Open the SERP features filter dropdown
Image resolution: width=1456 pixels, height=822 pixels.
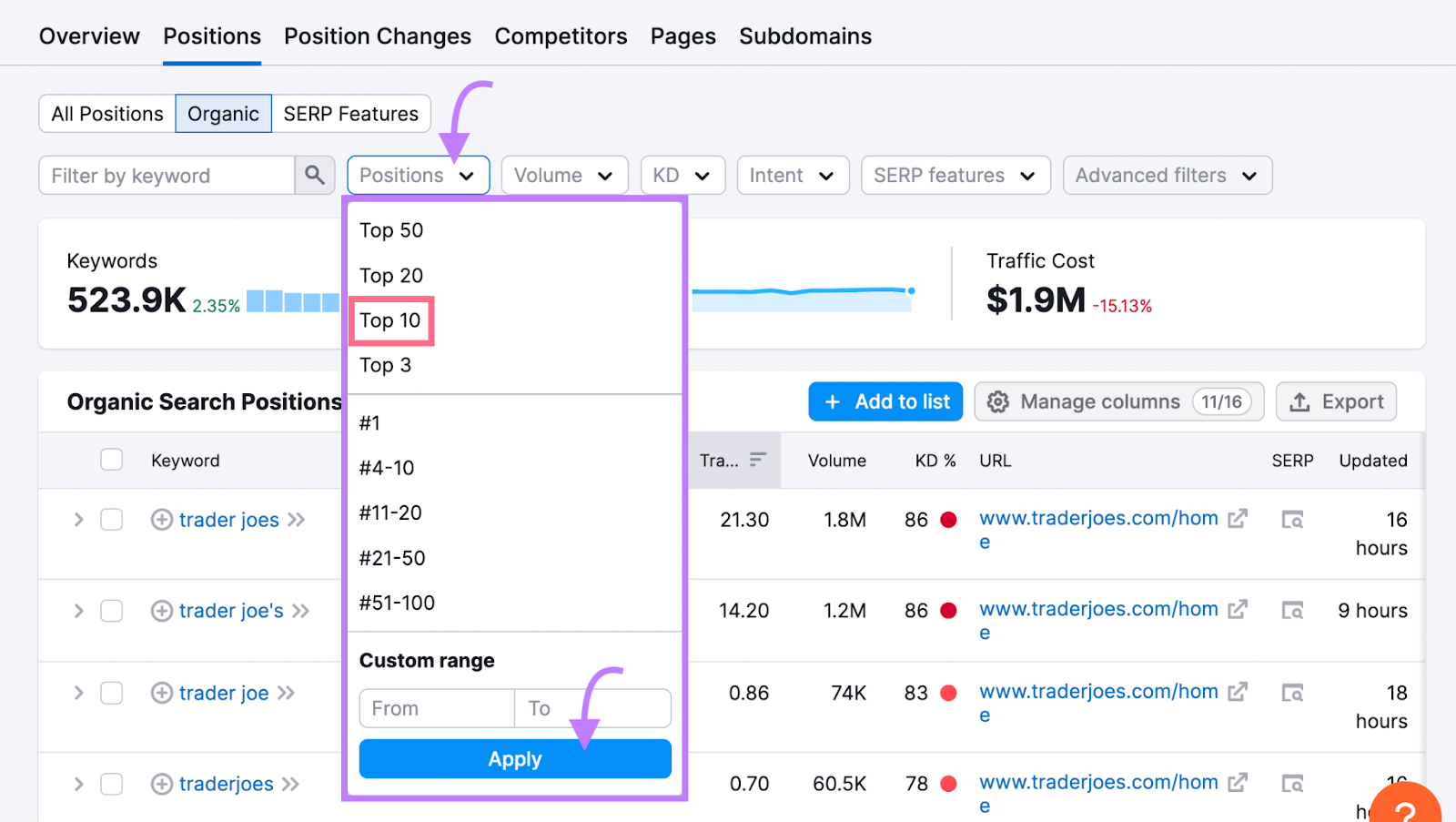[x=955, y=175]
